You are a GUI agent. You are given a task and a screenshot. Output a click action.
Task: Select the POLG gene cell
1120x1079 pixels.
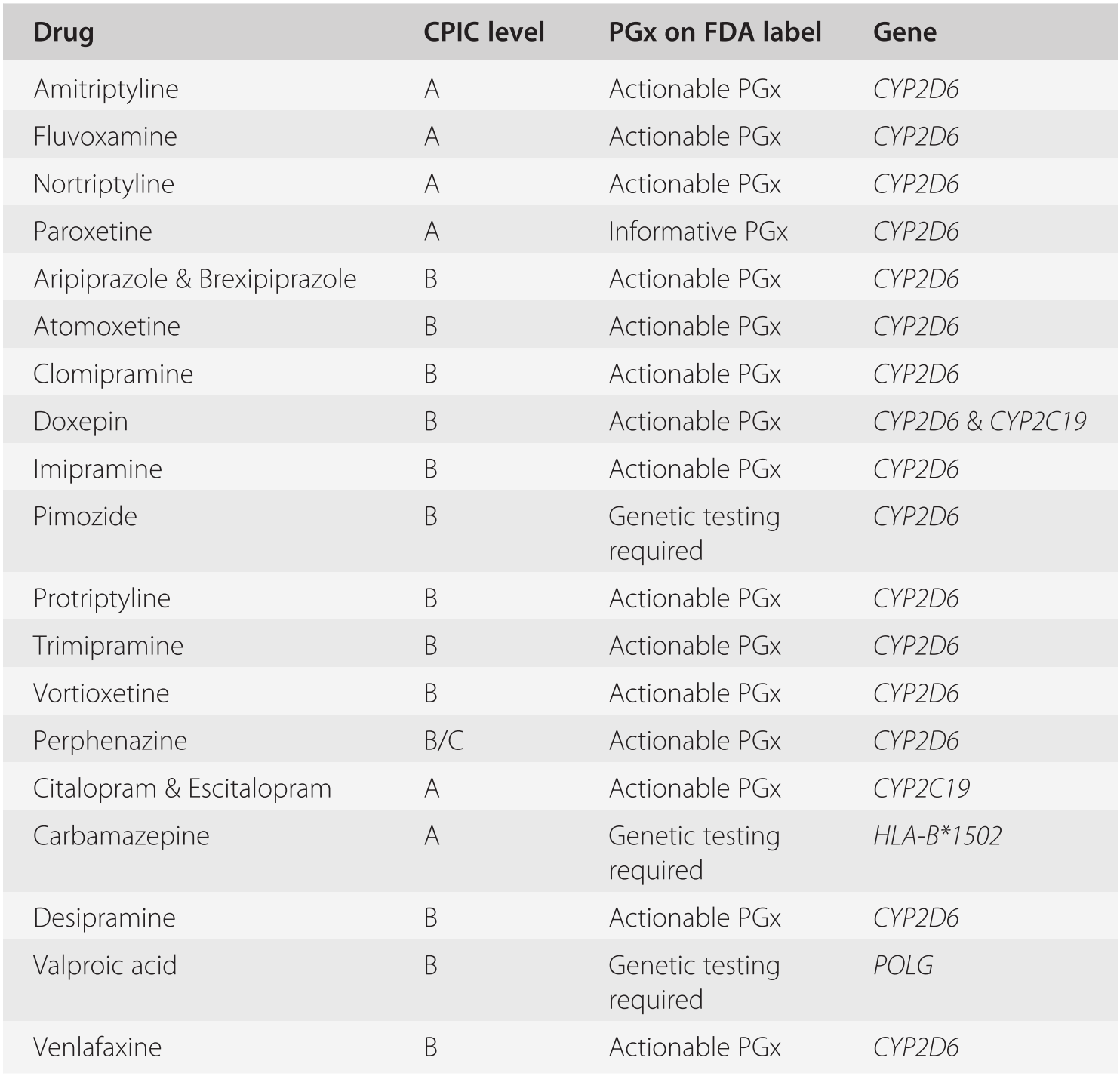(903, 966)
